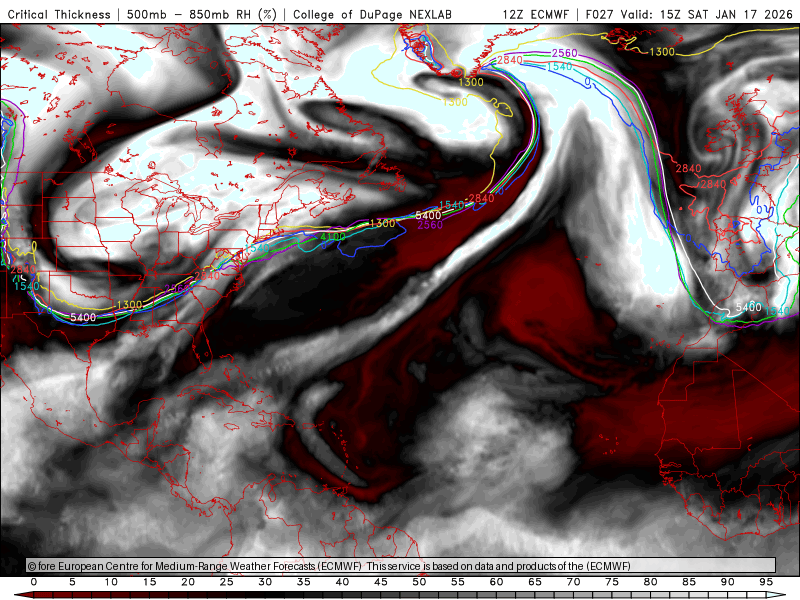Click the white 5400 label near Morocco's coast
This screenshot has height=600, width=800.
click(x=748, y=307)
